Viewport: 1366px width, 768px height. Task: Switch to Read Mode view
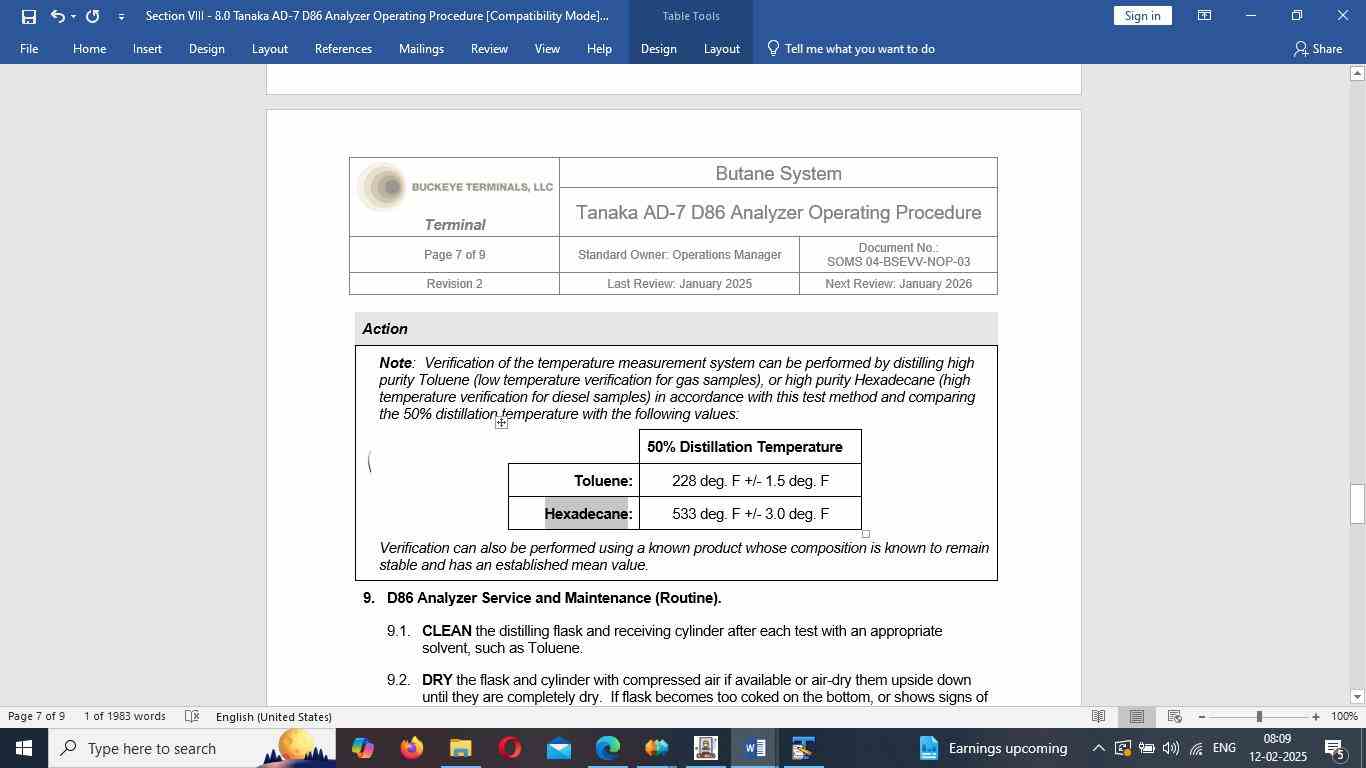click(x=1098, y=717)
